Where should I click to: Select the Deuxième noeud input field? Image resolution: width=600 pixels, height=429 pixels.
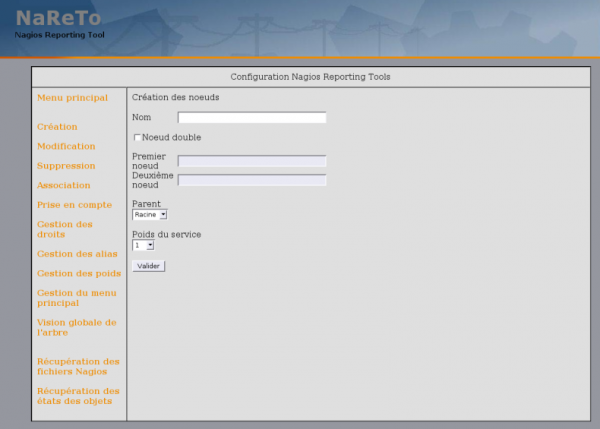pos(252,180)
